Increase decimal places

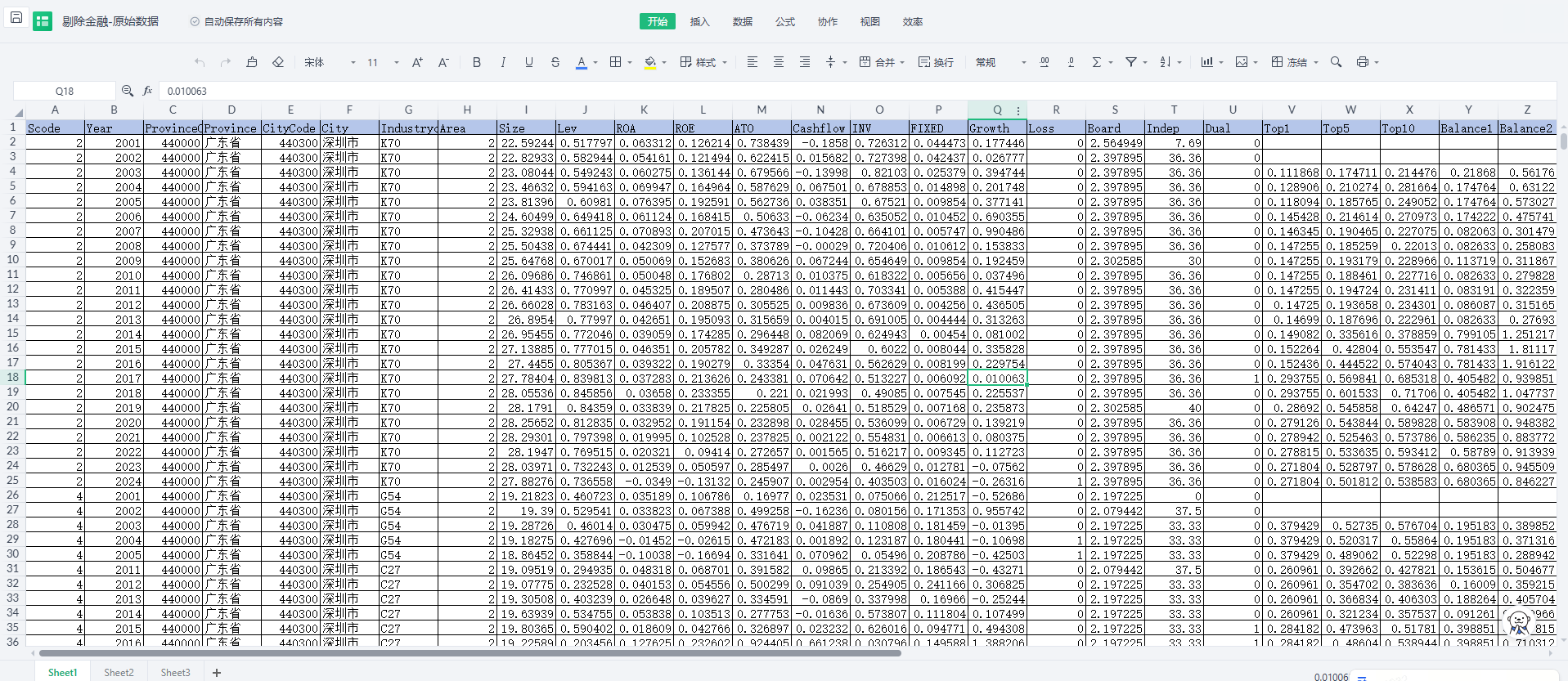[1045, 62]
